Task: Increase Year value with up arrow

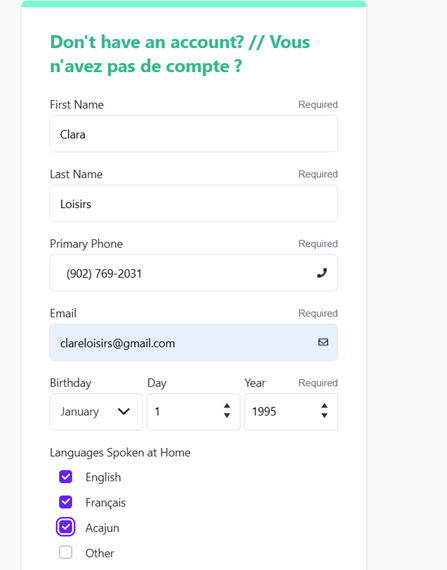Action: click(324, 406)
